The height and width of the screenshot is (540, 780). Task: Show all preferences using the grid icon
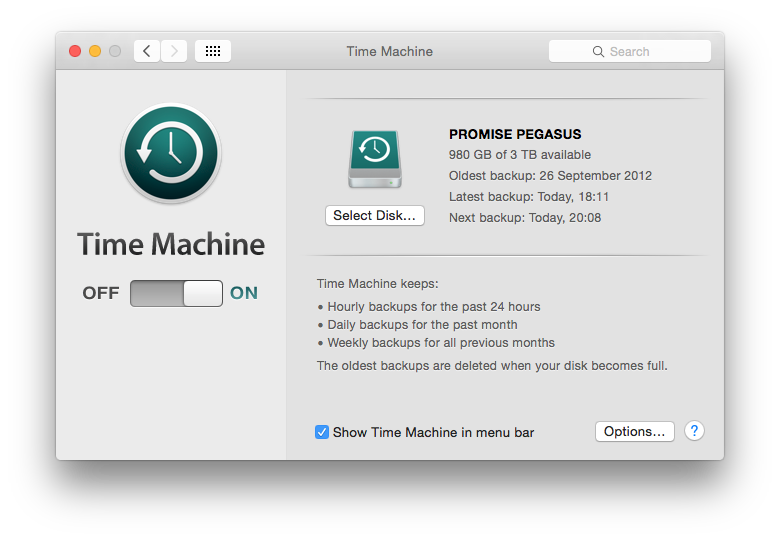pyautogui.click(x=213, y=51)
